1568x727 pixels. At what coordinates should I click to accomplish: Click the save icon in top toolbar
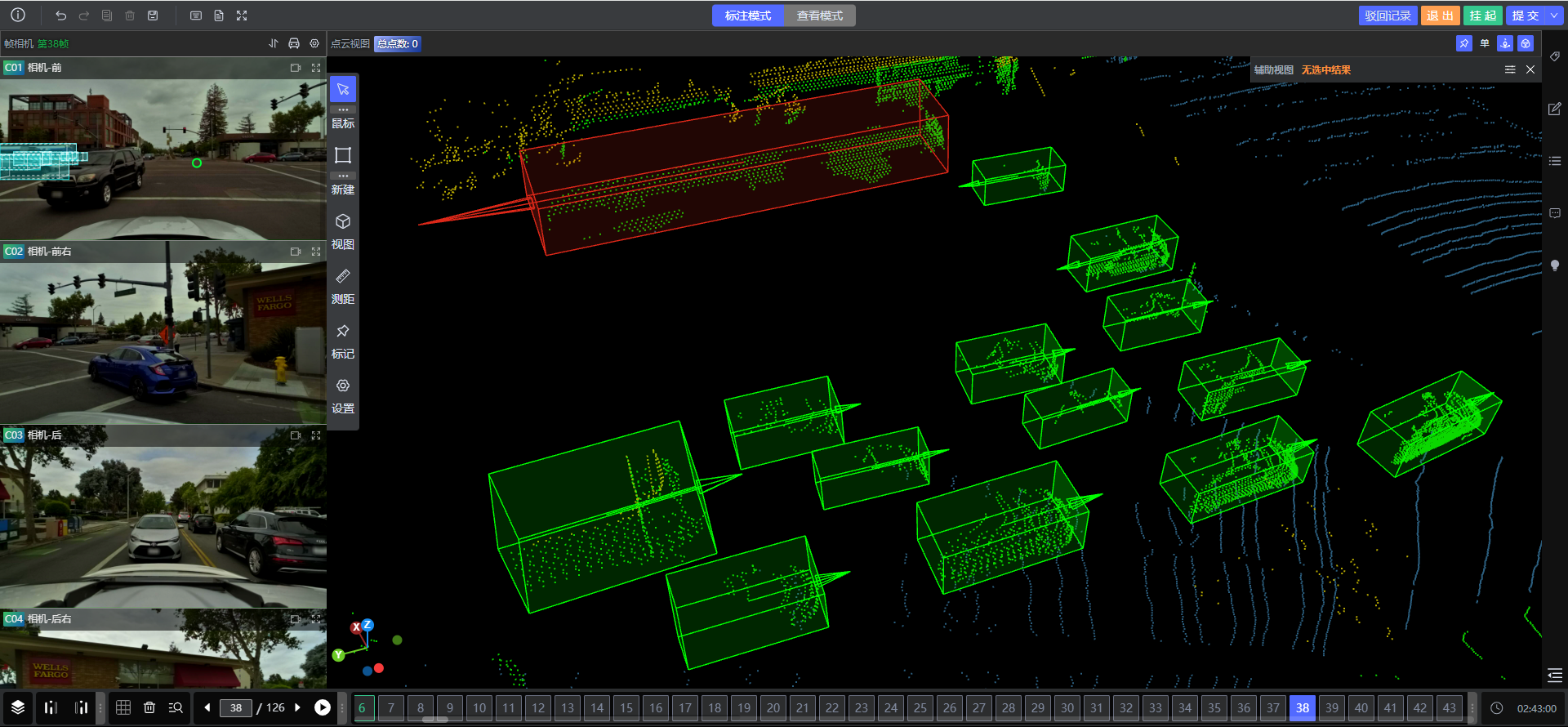(153, 16)
